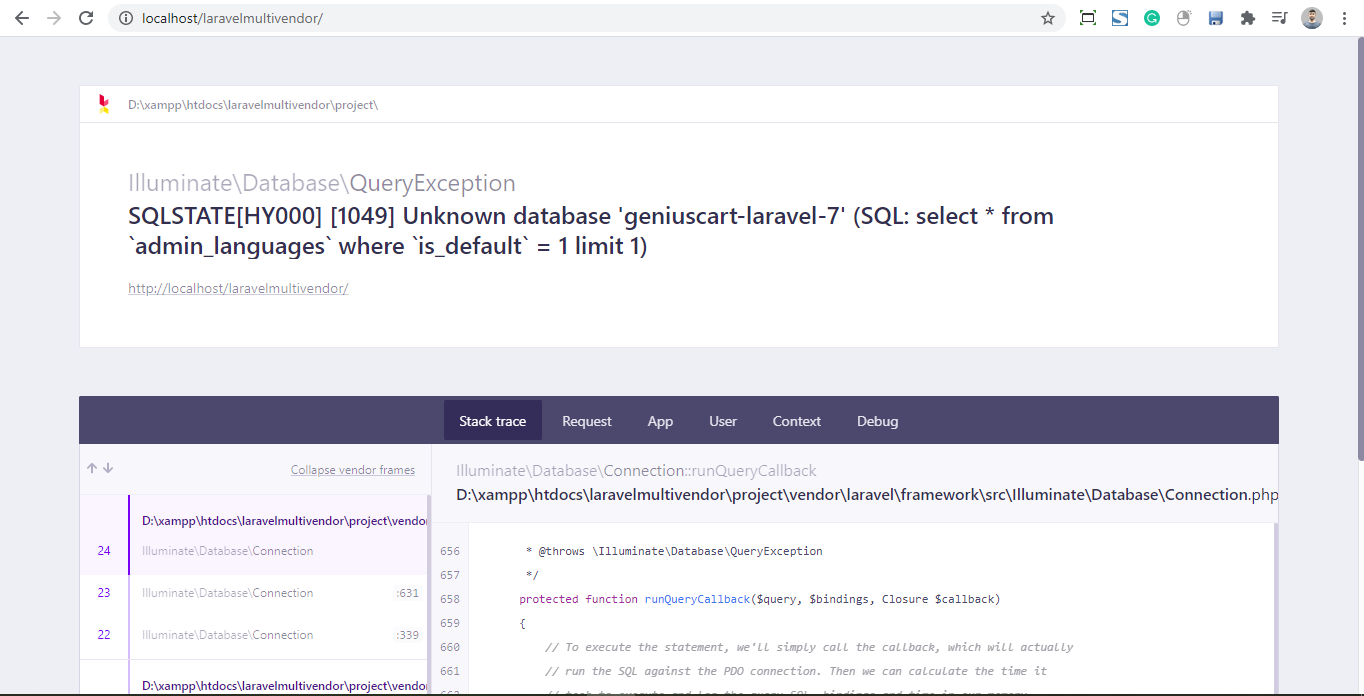Open the App tab

click(x=660, y=421)
